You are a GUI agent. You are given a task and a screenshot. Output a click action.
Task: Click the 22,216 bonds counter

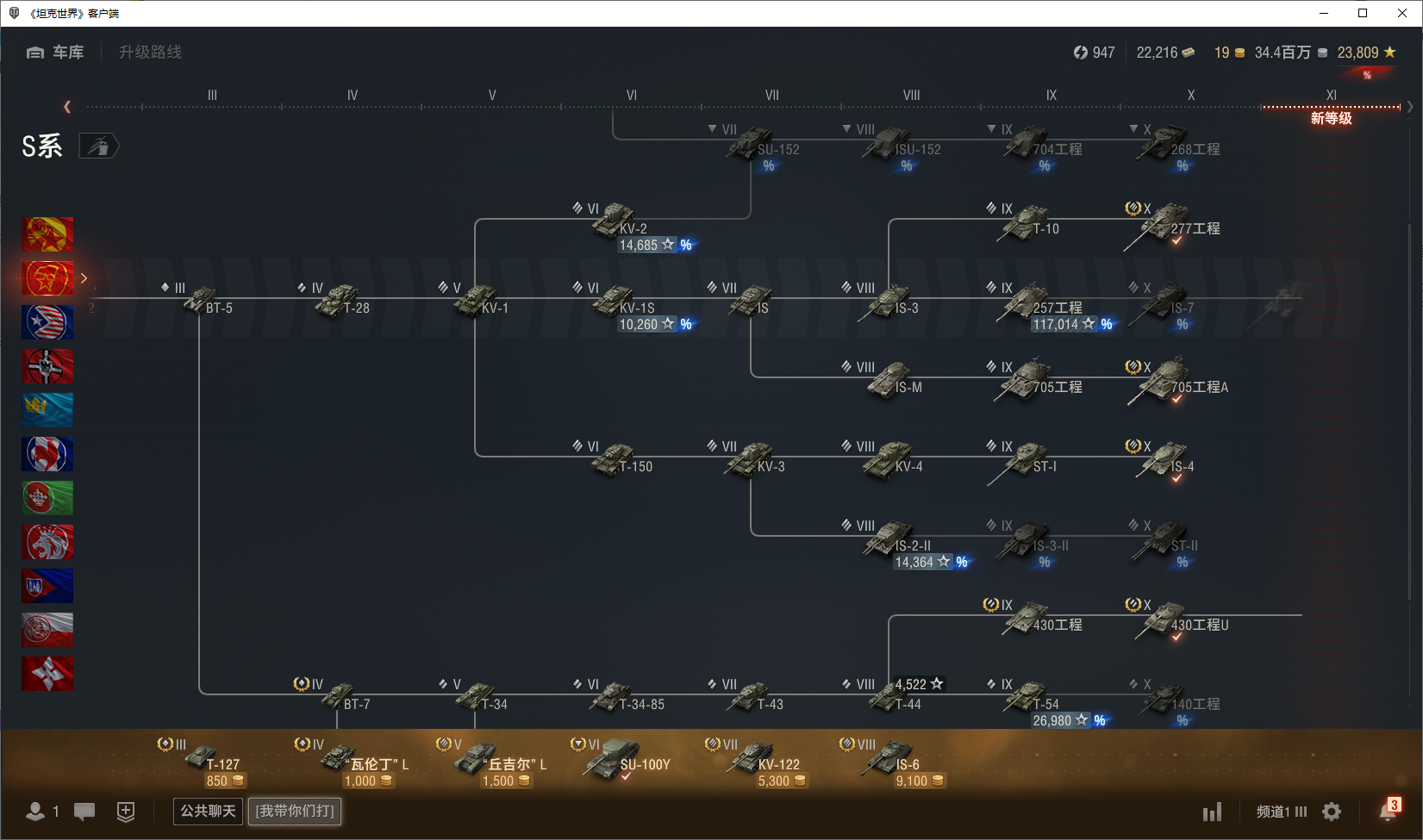[x=1165, y=53]
